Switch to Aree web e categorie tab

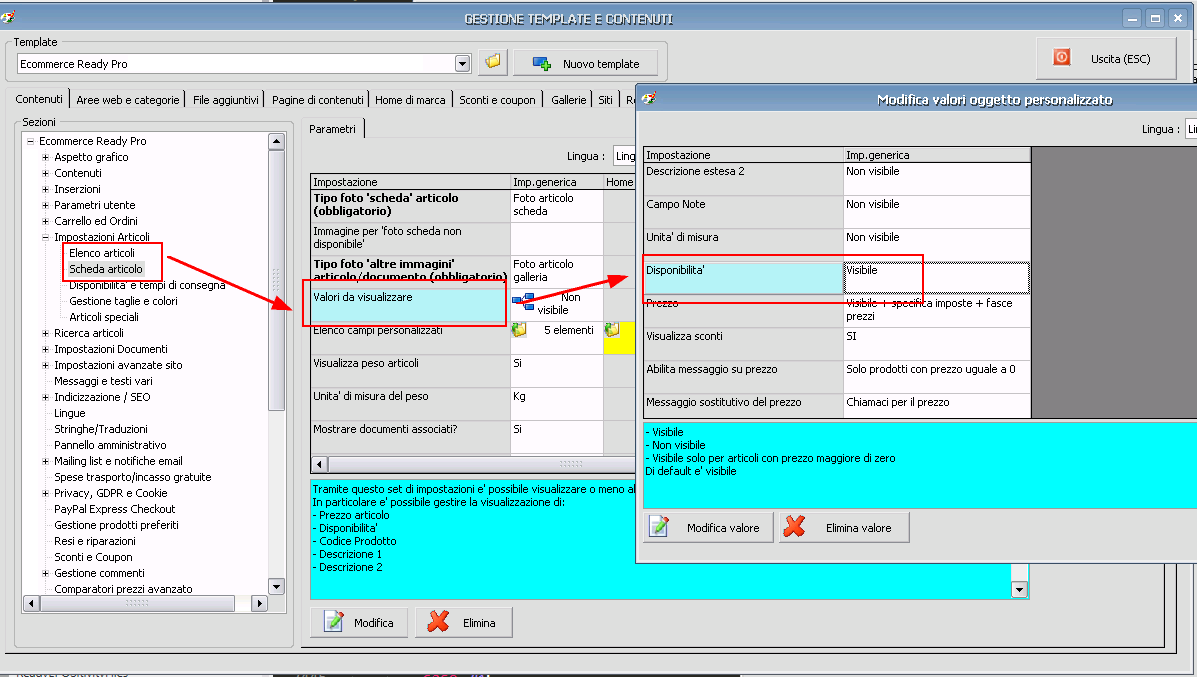point(127,100)
